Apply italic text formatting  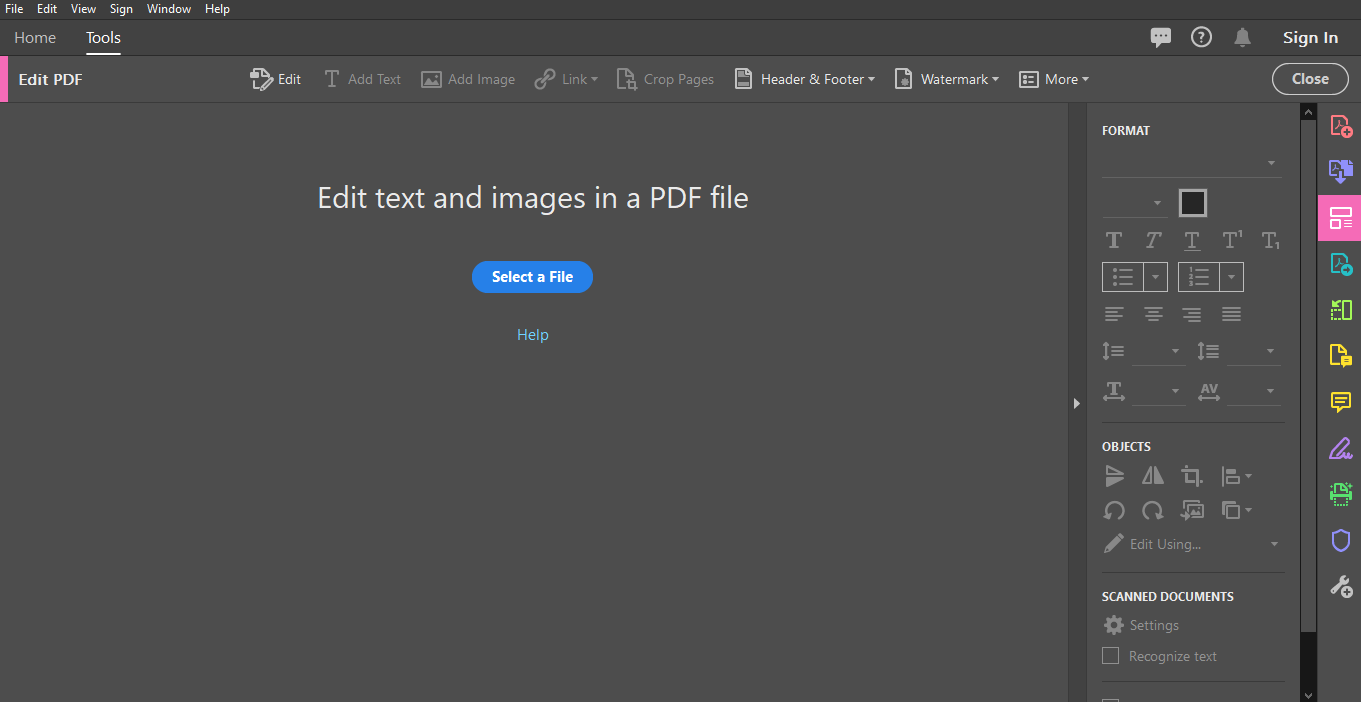tap(1153, 240)
